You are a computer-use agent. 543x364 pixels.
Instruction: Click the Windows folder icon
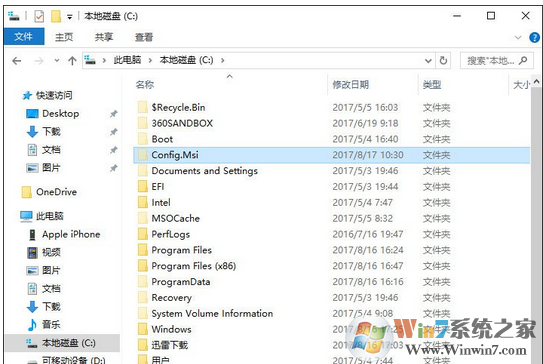click(143, 329)
